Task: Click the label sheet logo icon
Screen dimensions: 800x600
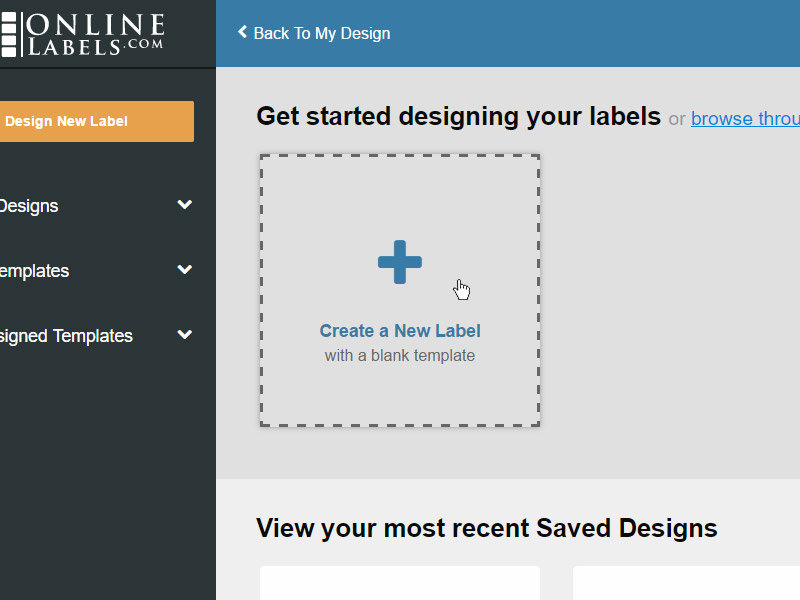Action: coord(9,34)
